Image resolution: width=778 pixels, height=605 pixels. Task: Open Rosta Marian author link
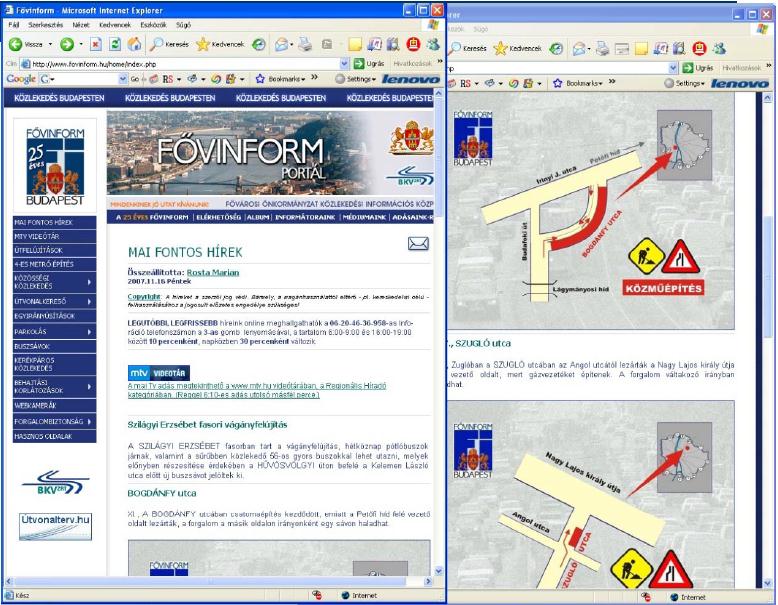[x=213, y=272]
